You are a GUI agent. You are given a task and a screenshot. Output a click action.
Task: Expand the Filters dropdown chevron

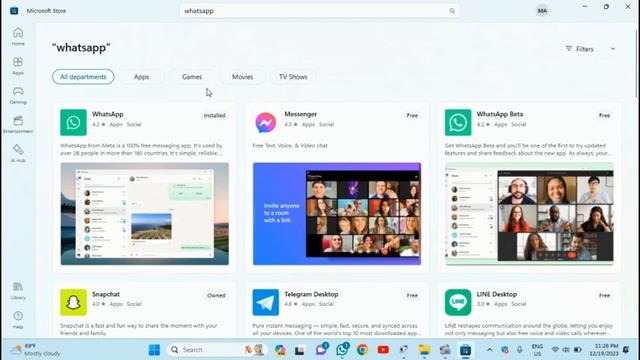[x=613, y=49]
